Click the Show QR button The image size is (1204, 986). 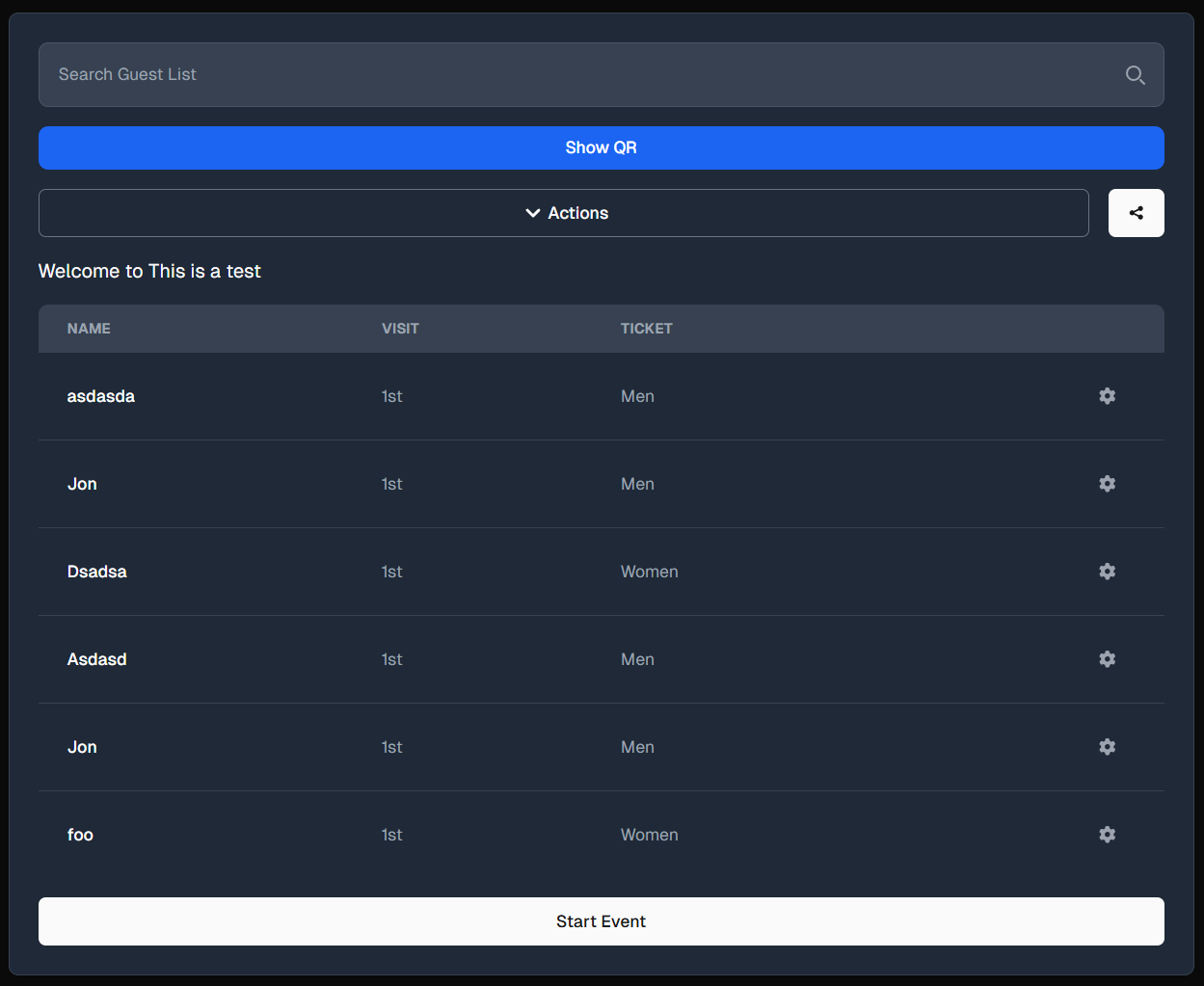click(602, 147)
